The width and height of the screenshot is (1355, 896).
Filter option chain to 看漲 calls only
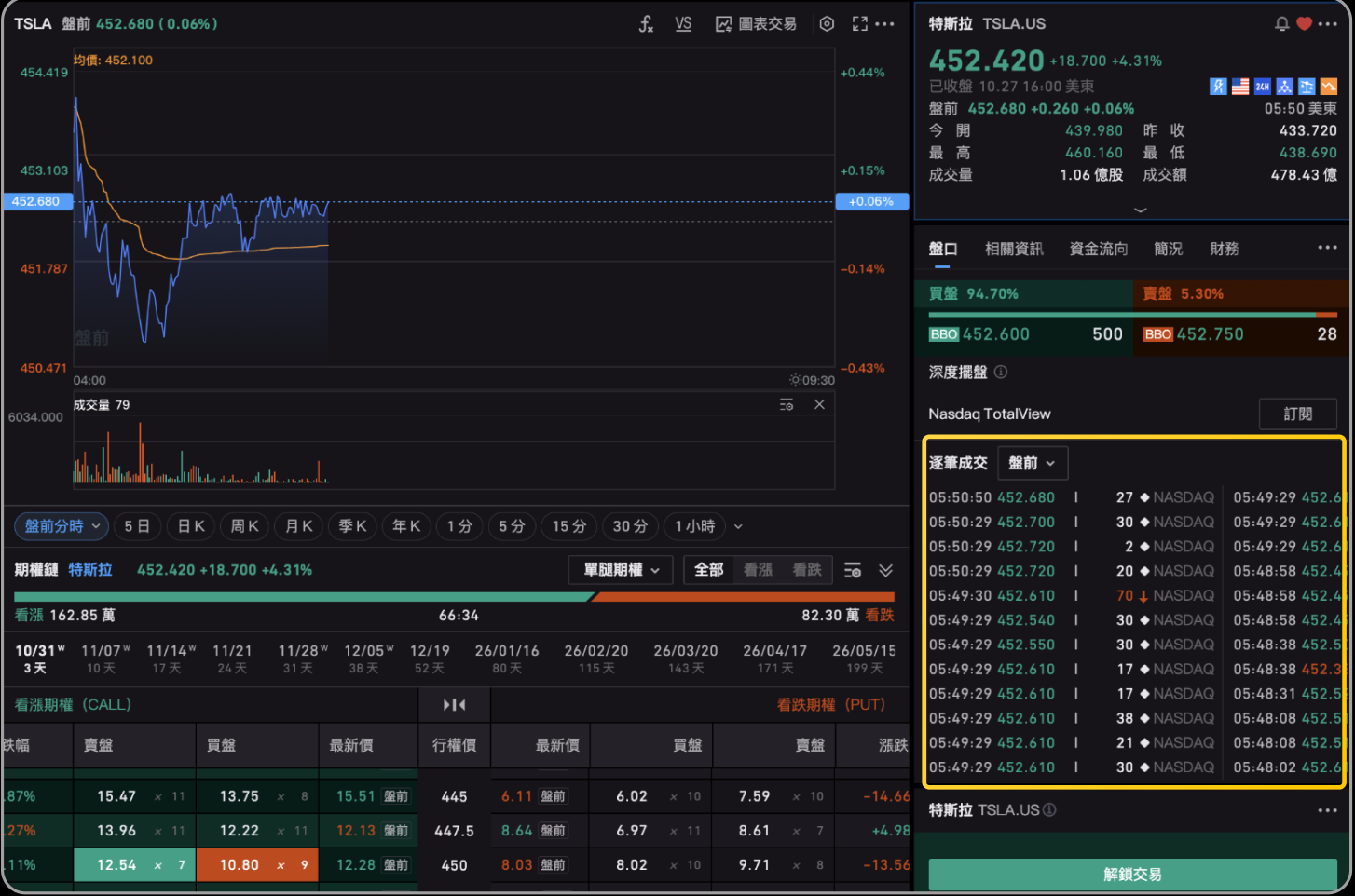click(758, 570)
